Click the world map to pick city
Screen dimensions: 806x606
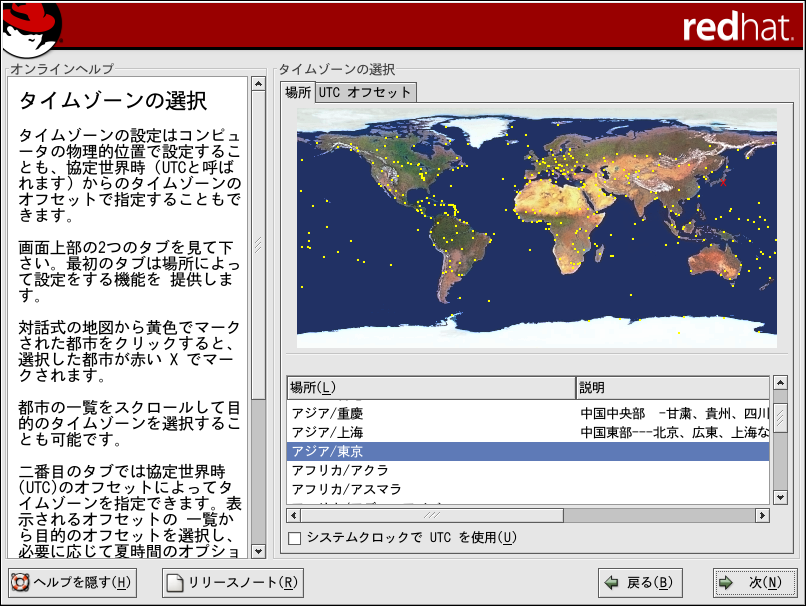(536, 228)
